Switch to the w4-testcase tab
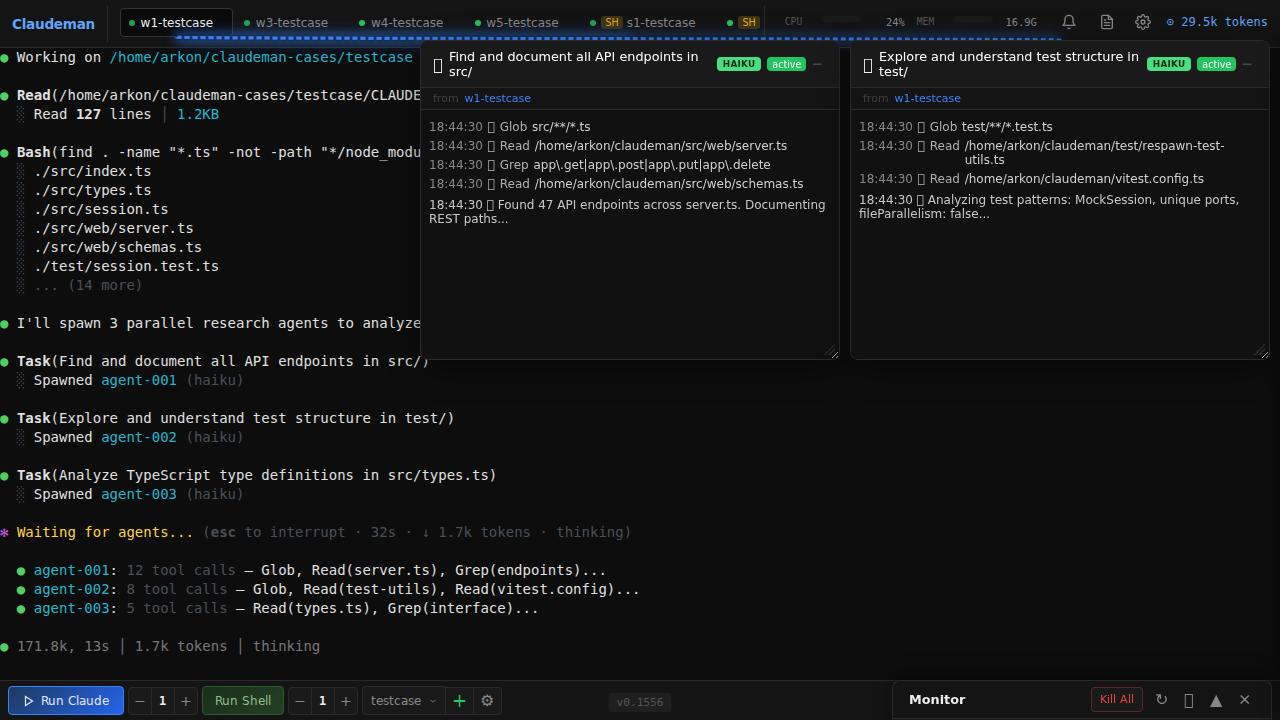 click(406, 22)
